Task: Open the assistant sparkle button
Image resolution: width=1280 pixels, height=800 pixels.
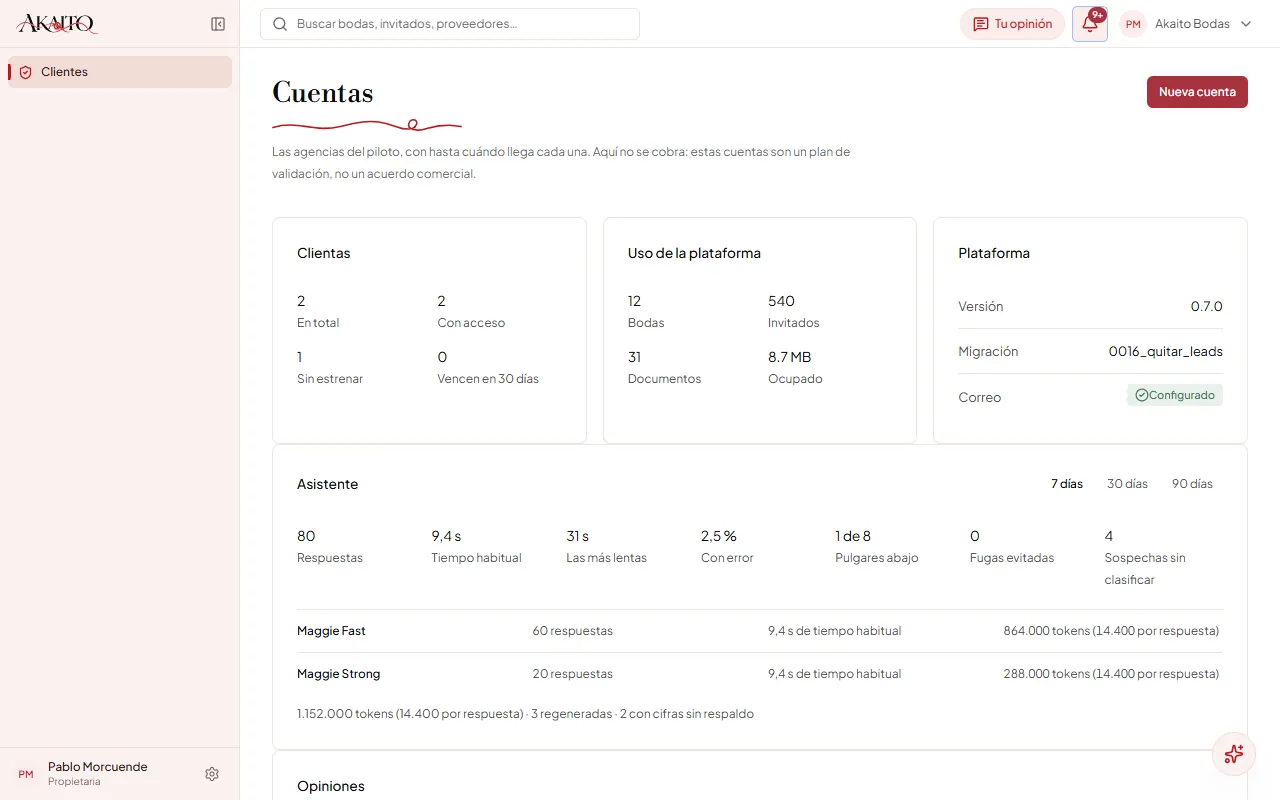Action: coord(1234,754)
